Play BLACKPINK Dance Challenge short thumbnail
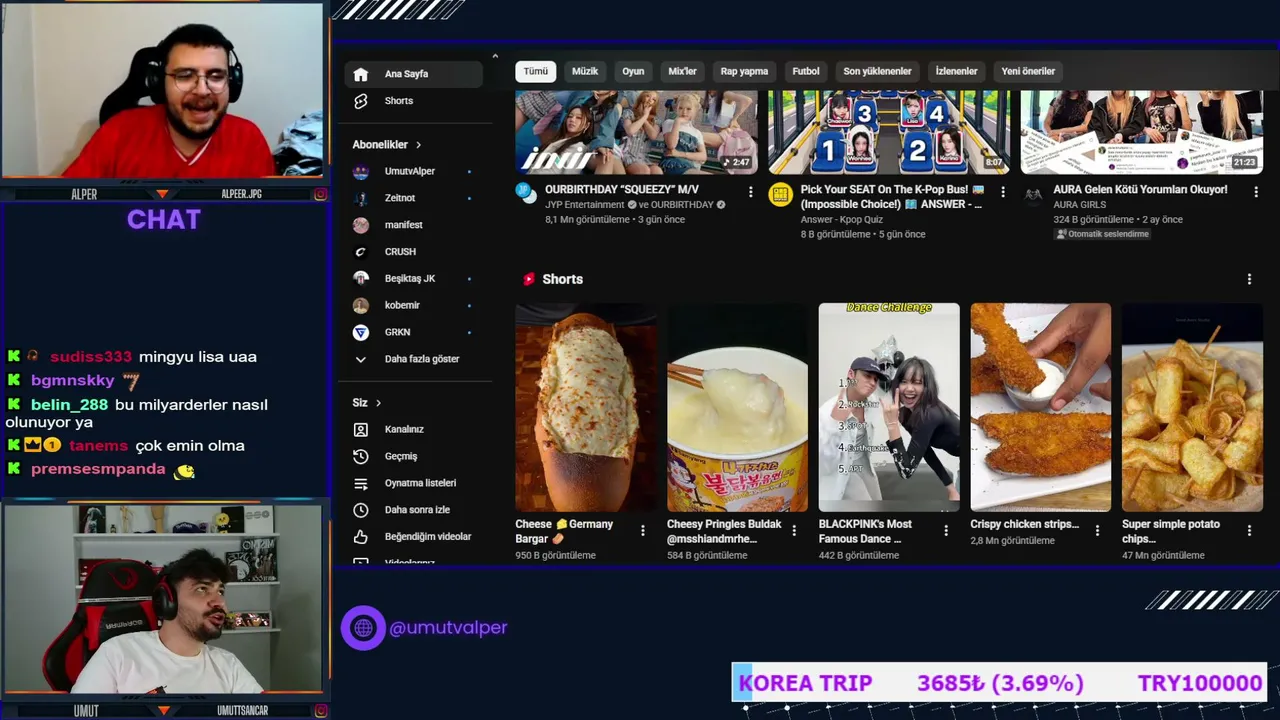Screen dimensions: 1280x720 point(889,407)
